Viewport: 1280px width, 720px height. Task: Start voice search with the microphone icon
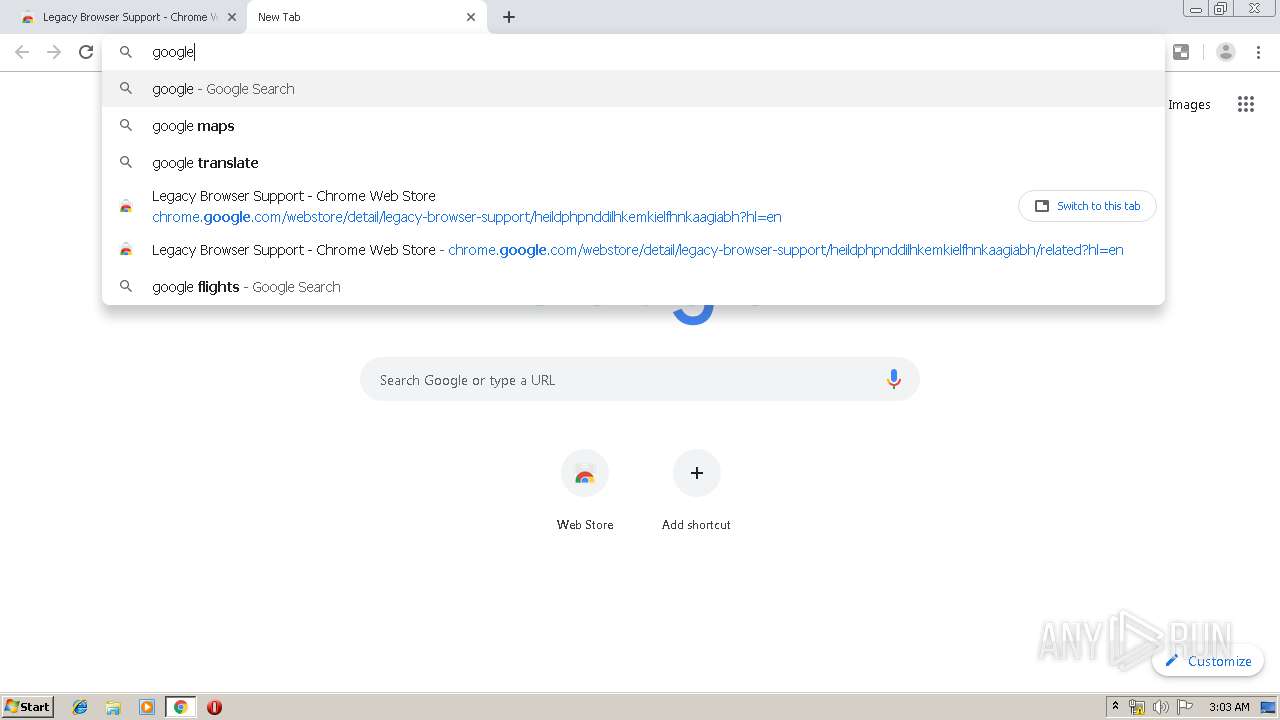point(894,380)
